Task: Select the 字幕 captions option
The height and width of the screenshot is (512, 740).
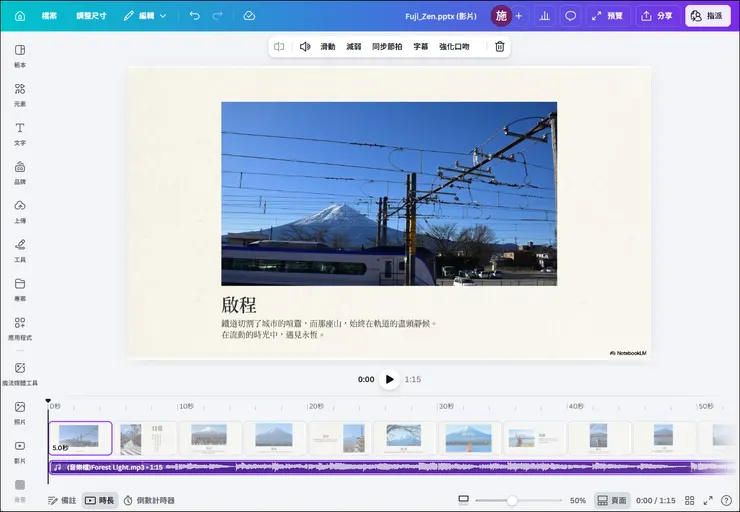Action: [x=420, y=47]
